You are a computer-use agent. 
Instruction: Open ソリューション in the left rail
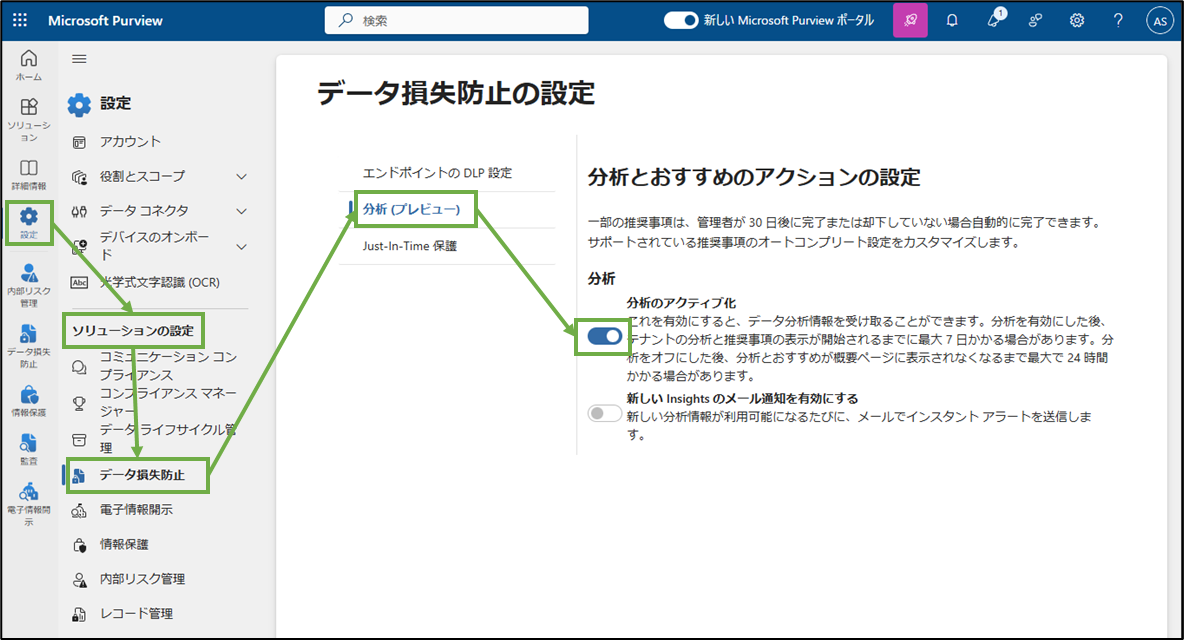(x=29, y=121)
